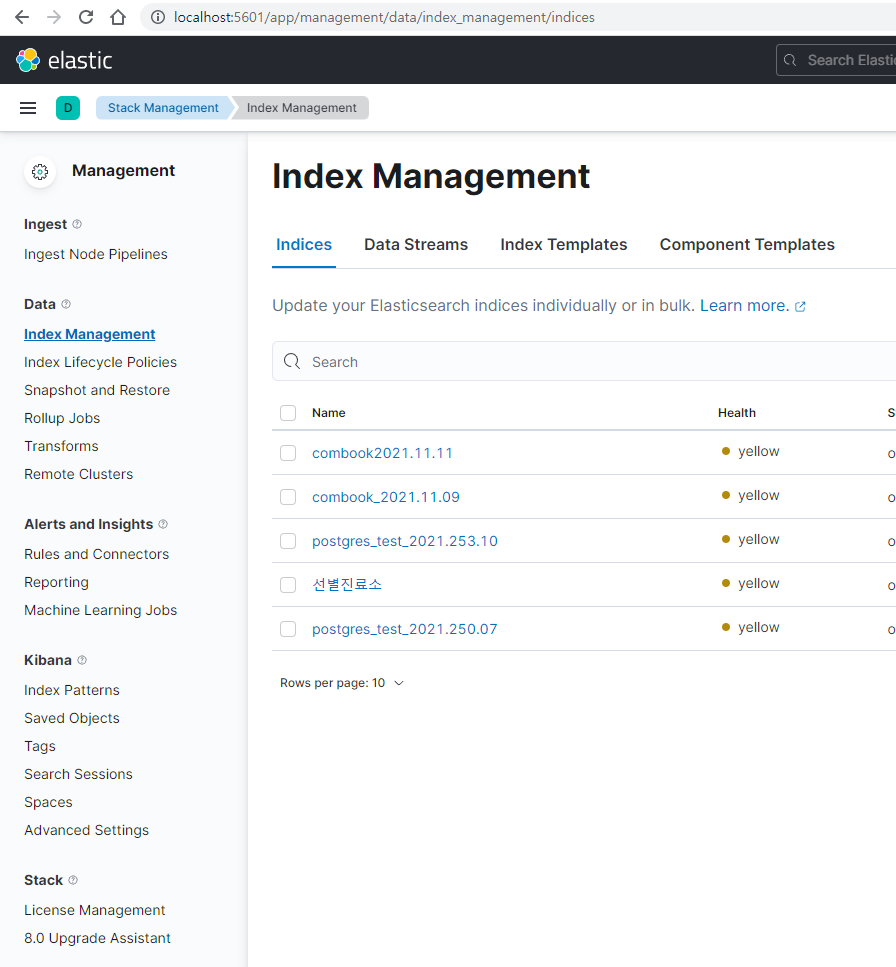Click the magnifier in Search Elastic bar
The image size is (896, 967).
(x=790, y=60)
